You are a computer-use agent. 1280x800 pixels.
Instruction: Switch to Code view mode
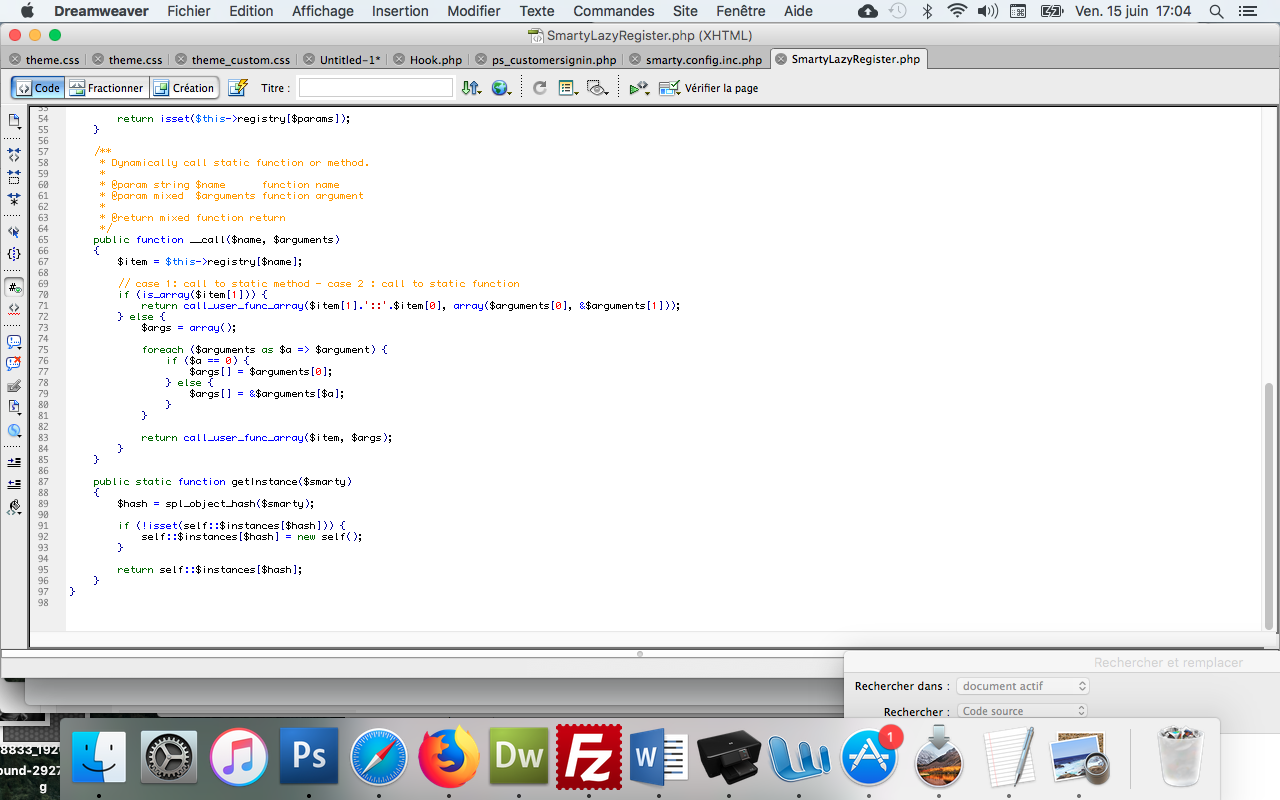click(39, 88)
